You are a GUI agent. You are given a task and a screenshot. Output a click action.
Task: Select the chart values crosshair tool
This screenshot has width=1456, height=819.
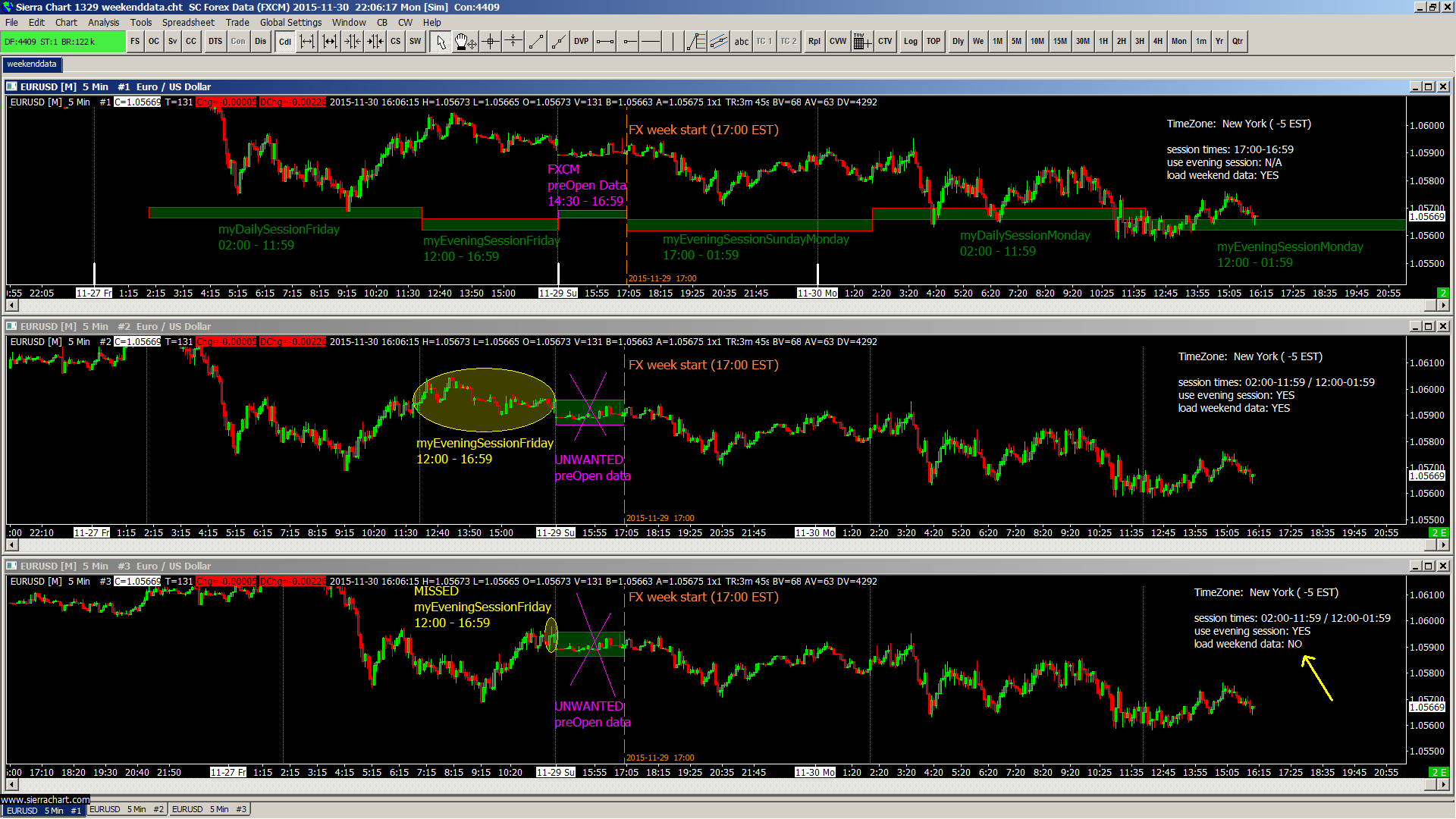[491, 42]
